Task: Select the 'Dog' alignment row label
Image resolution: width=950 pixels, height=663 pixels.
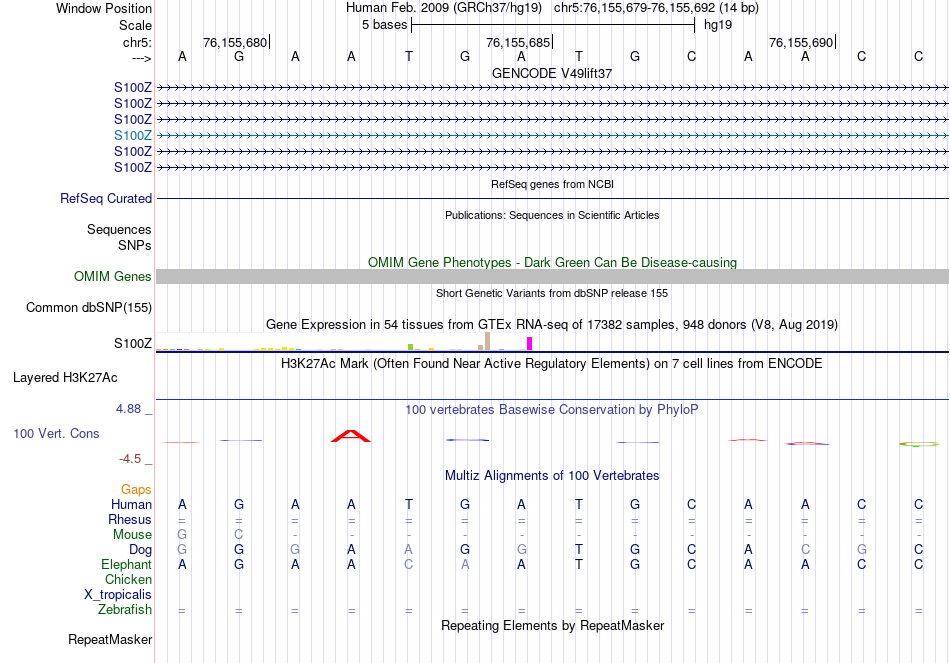Action: (x=141, y=550)
